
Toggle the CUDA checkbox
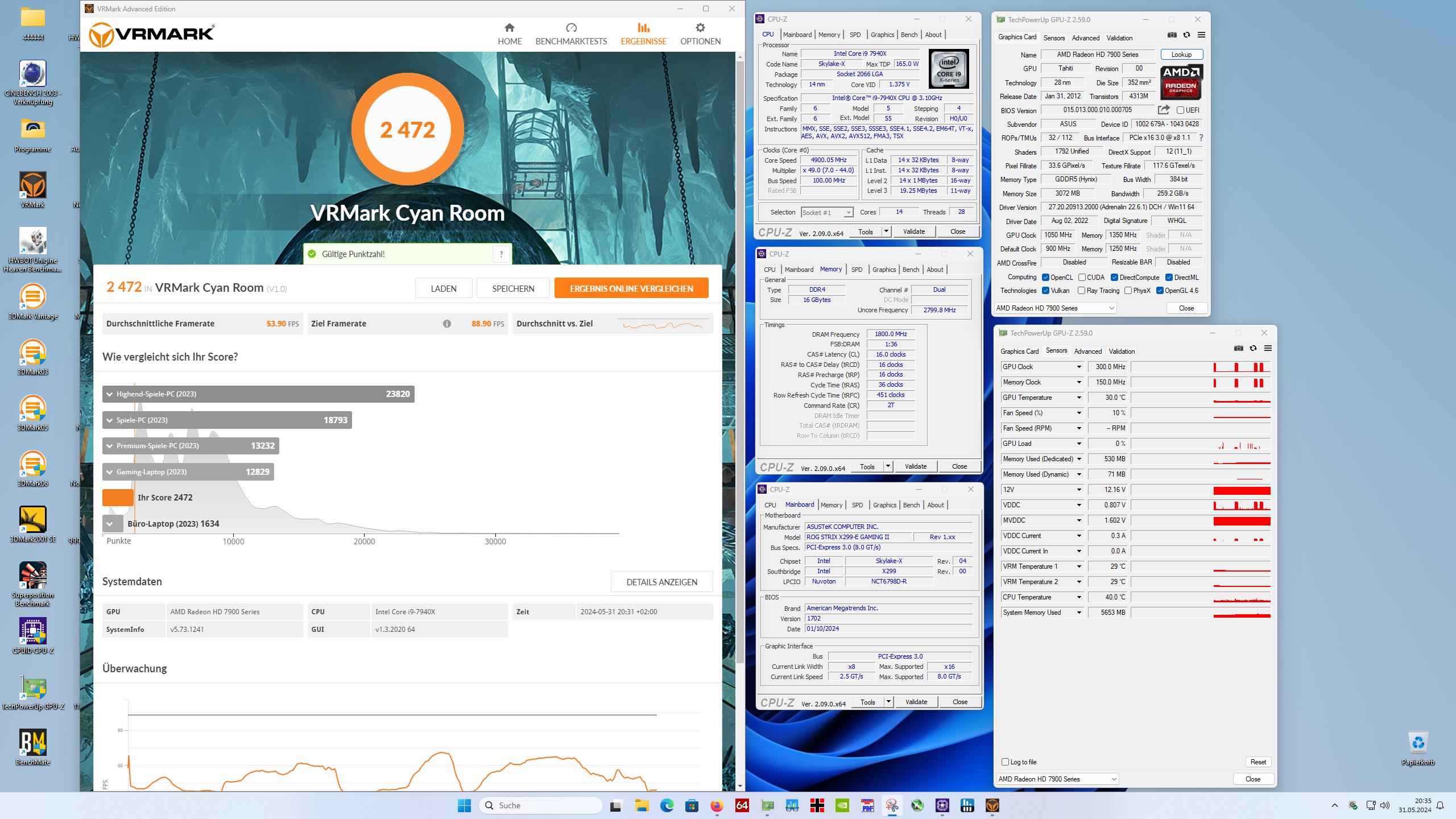click(x=1082, y=278)
